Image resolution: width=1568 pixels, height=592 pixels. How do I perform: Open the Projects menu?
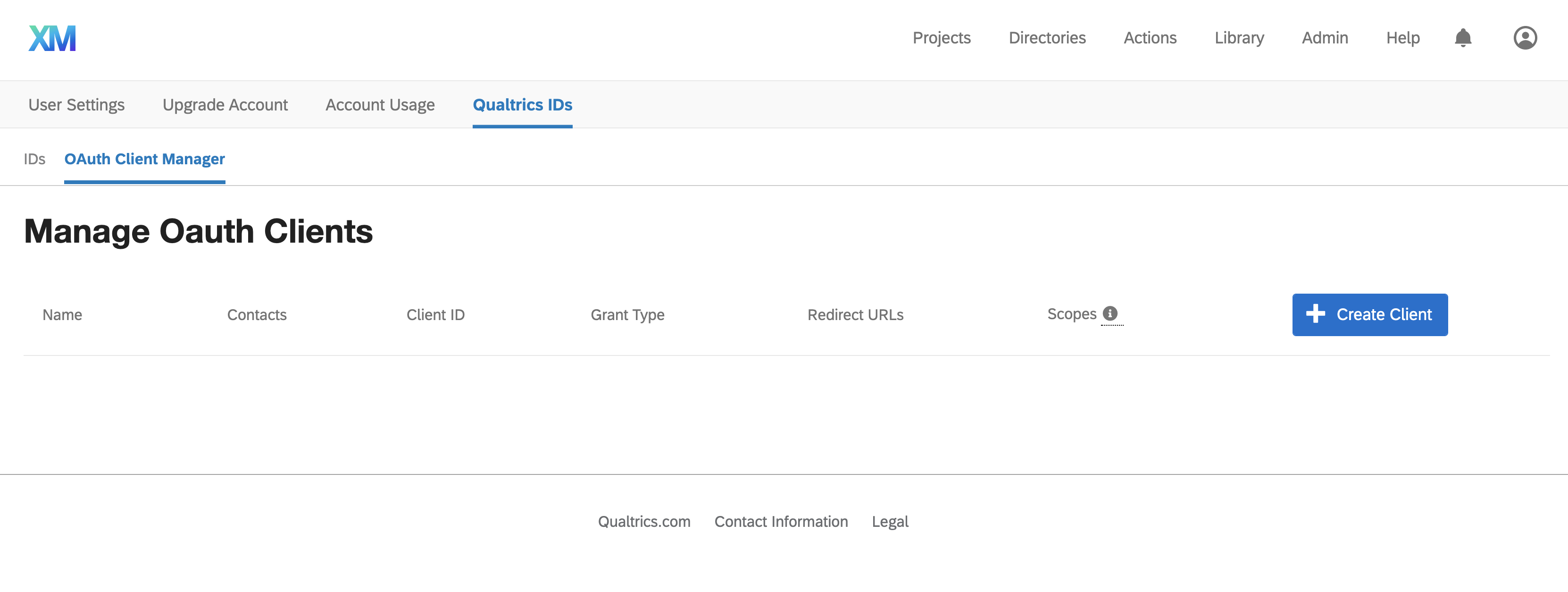[941, 38]
